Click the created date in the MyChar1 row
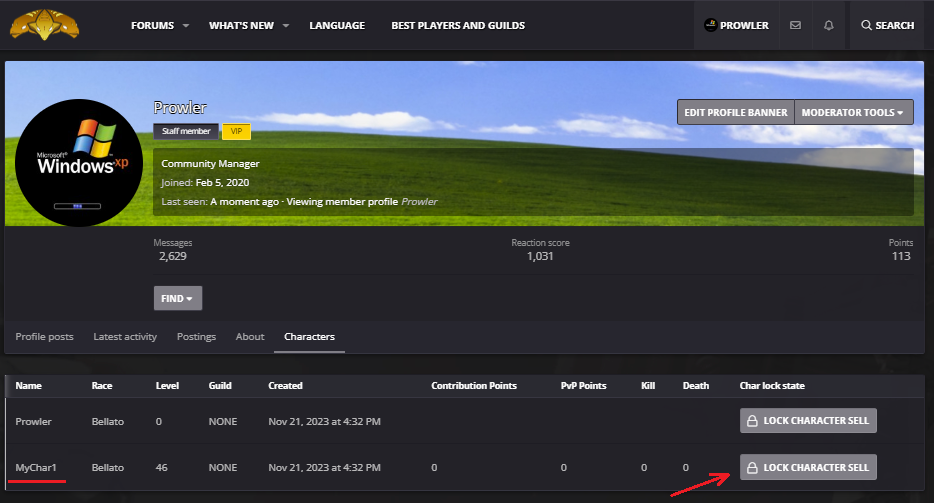This screenshot has height=503, width=934. coord(325,468)
